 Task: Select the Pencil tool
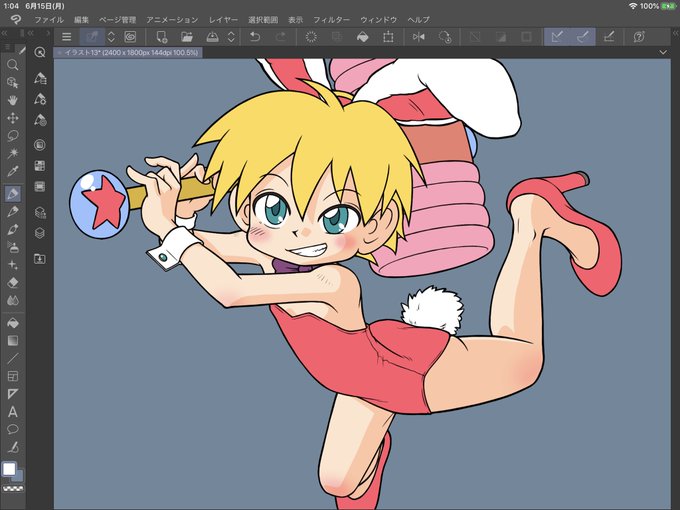[x=13, y=212]
